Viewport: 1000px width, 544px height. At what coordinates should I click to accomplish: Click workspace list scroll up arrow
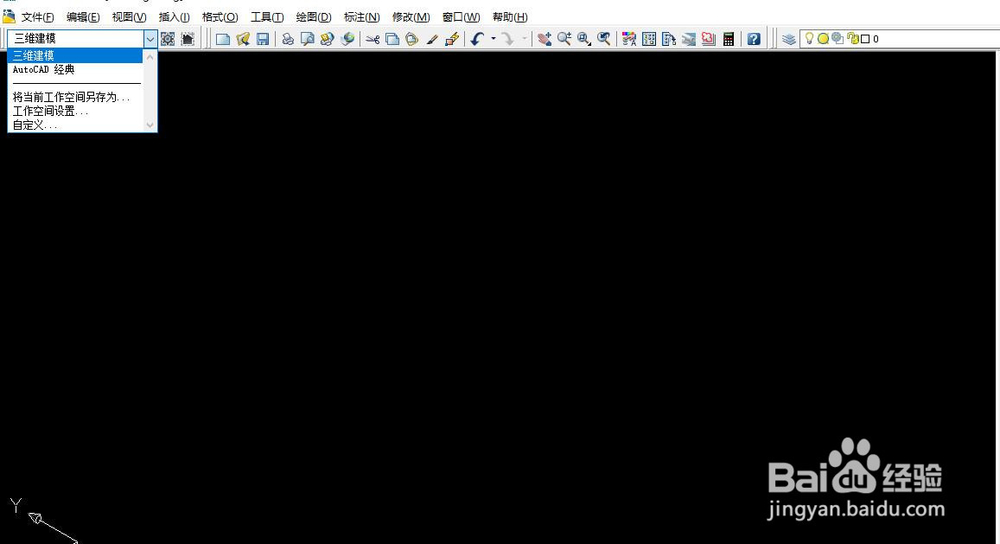pyautogui.click(x=150, y=56)
